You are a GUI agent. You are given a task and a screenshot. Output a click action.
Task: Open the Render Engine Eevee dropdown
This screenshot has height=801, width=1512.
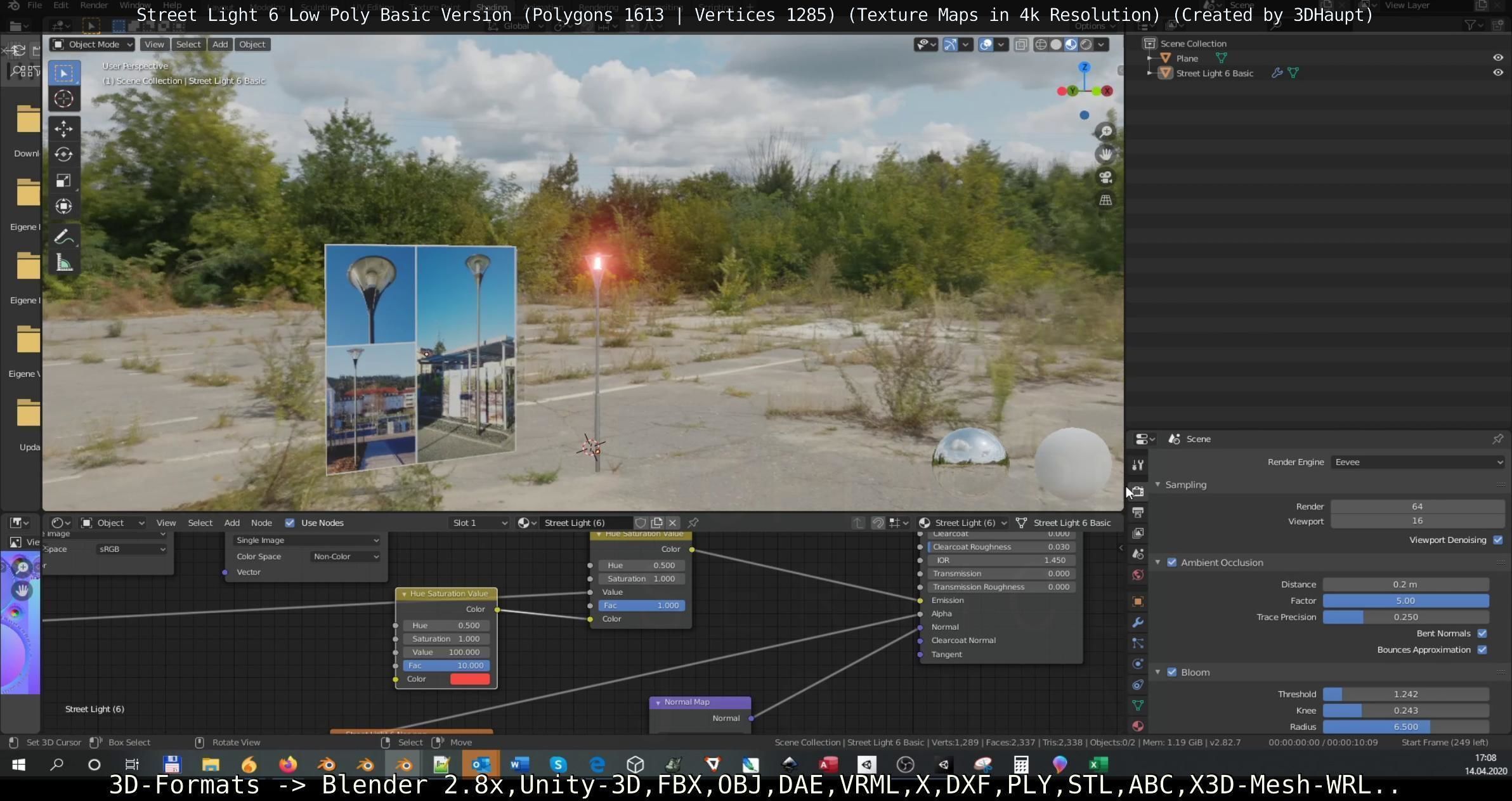pyautogui.click(x=1417, y=462)
